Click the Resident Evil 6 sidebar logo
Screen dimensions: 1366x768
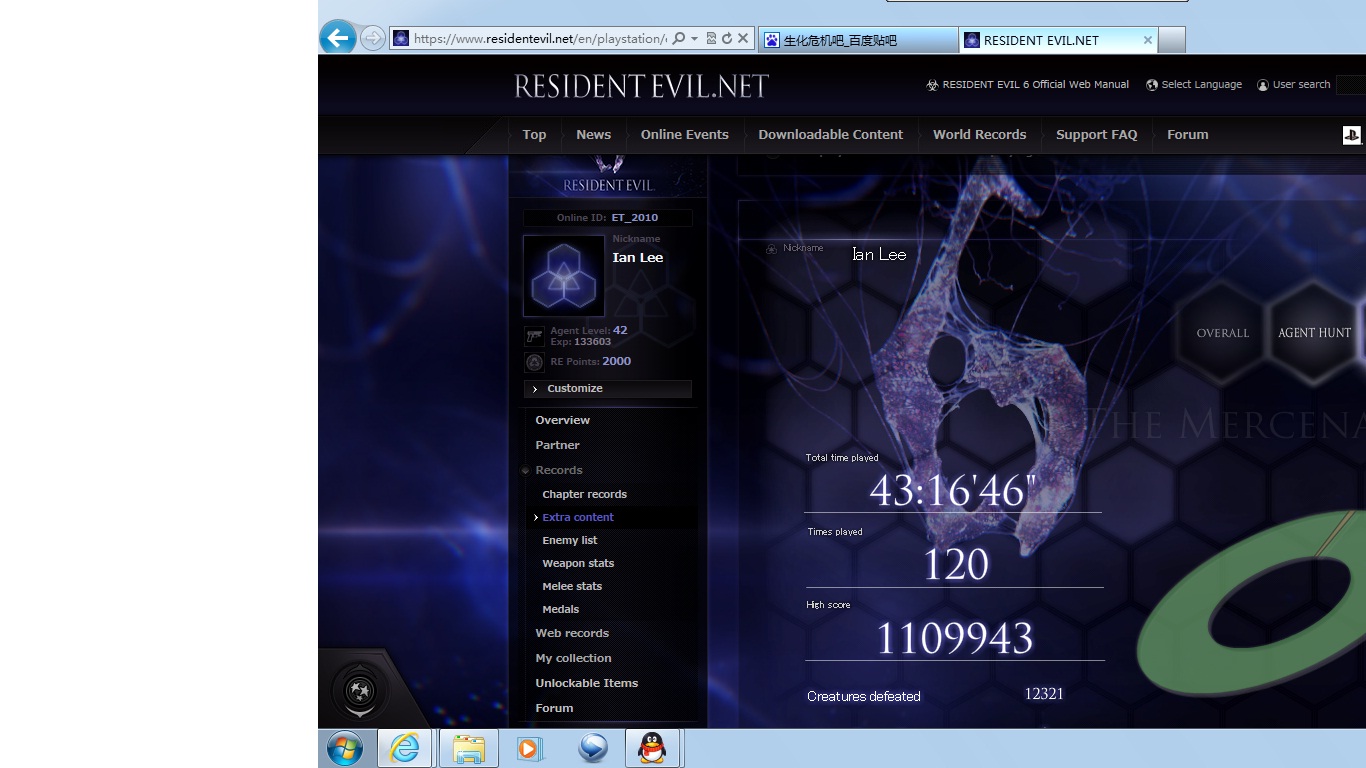pyautogui.click(x=608, y=175)
